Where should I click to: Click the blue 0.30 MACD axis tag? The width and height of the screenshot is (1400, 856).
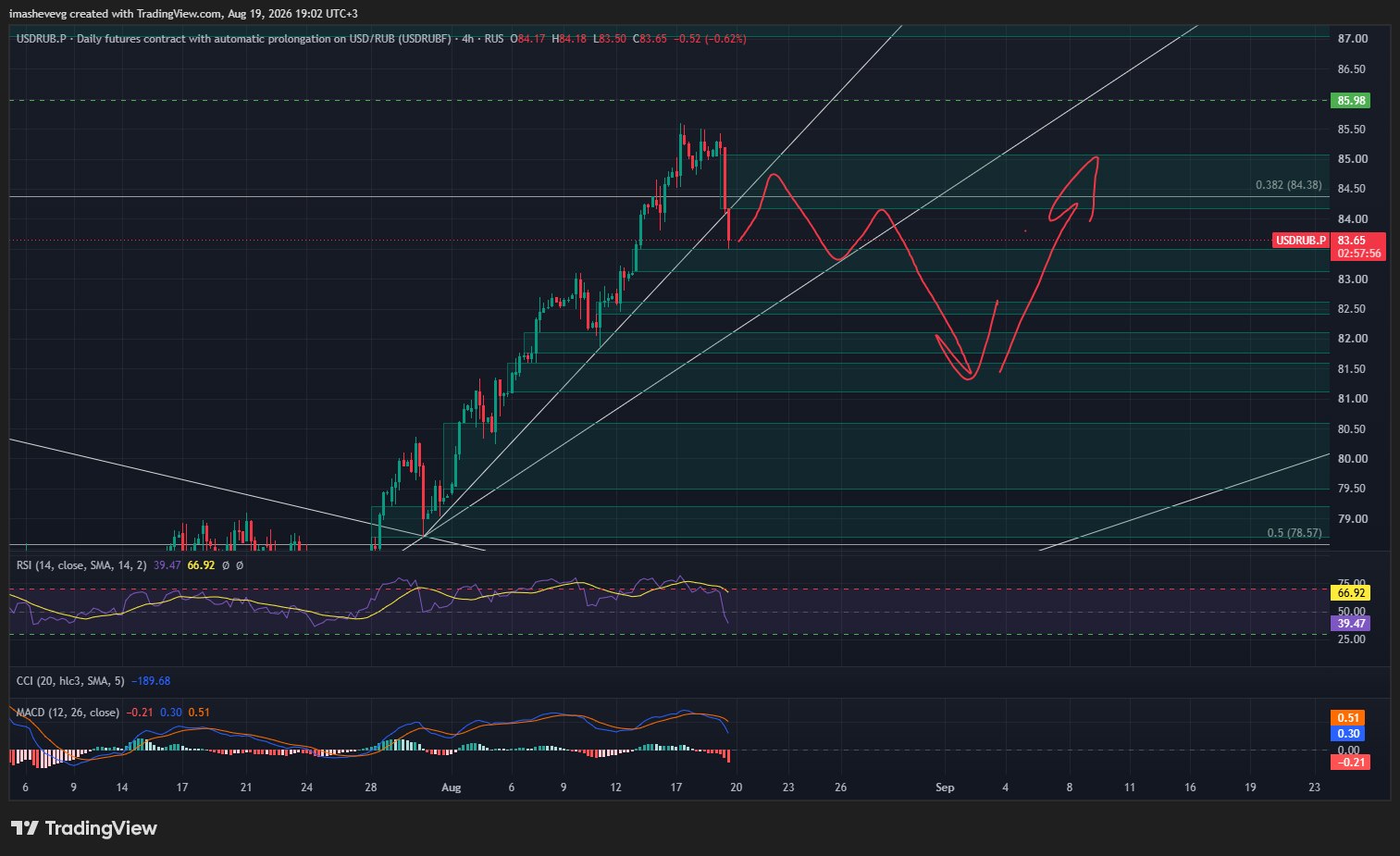[1350, 734]
